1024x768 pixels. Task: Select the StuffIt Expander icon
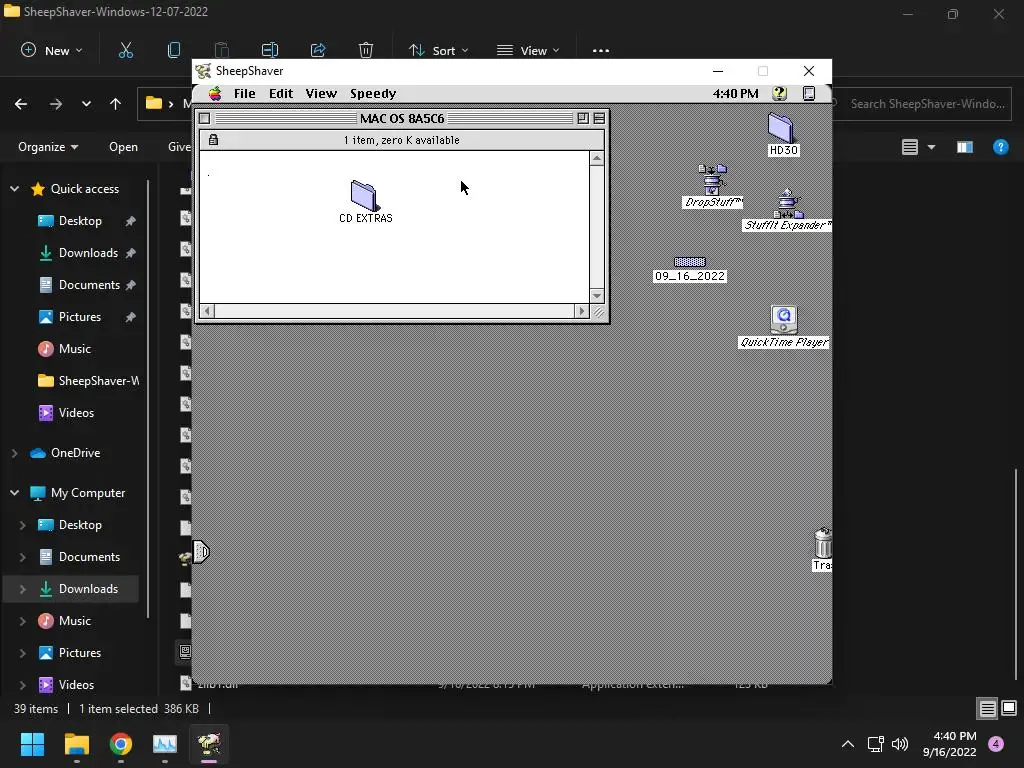tap(788, 203)
